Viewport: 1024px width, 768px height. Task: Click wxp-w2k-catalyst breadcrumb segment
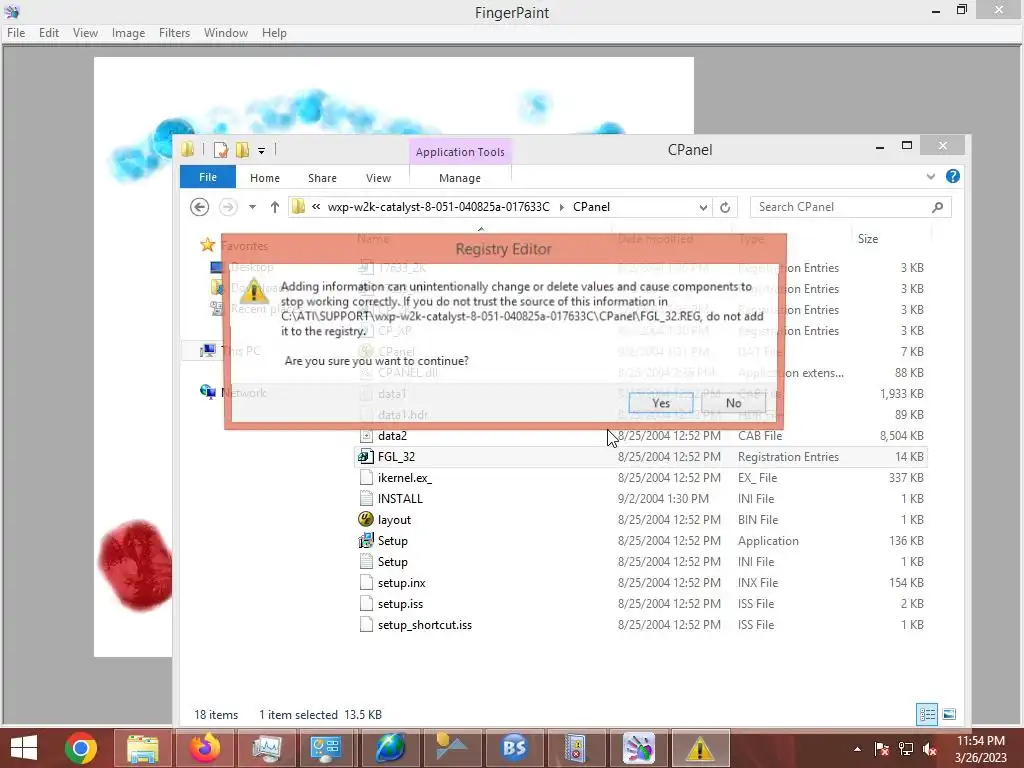pos(438,207)
